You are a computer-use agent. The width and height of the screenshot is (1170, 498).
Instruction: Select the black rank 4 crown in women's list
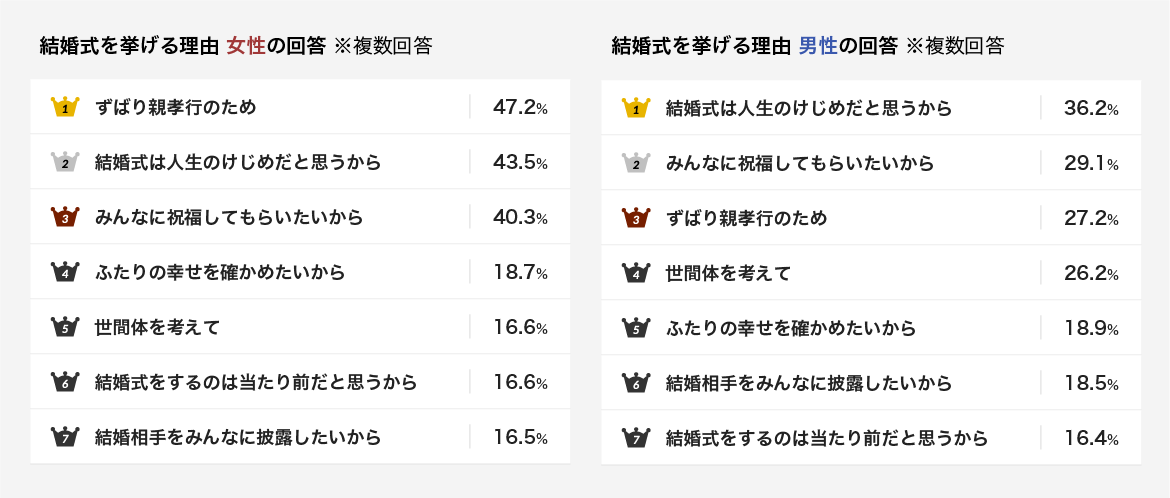pos(66,272)
